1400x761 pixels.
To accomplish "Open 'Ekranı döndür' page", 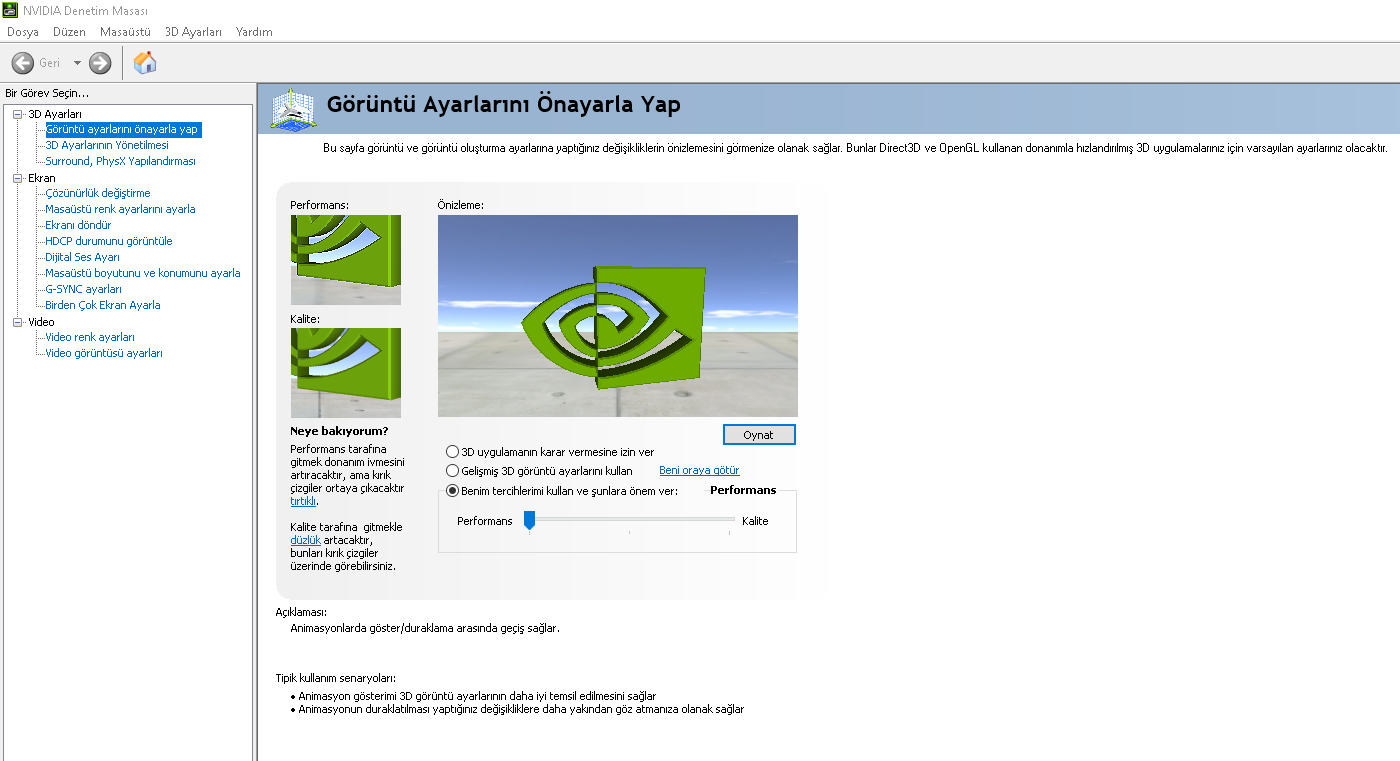I will [78, 225].
